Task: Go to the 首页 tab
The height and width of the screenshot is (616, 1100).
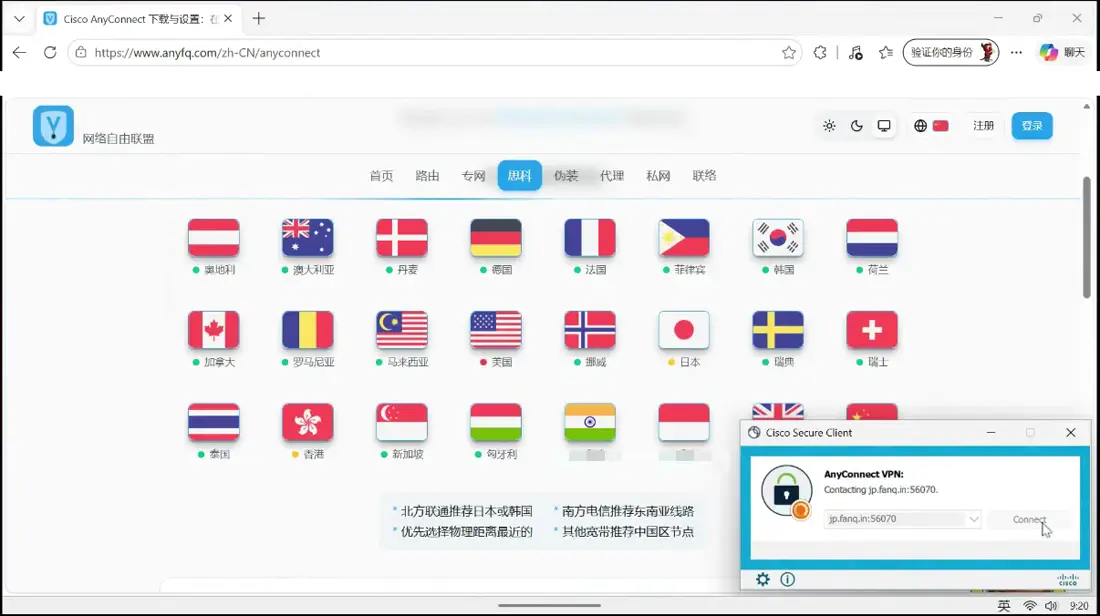Action: [381, 175]
